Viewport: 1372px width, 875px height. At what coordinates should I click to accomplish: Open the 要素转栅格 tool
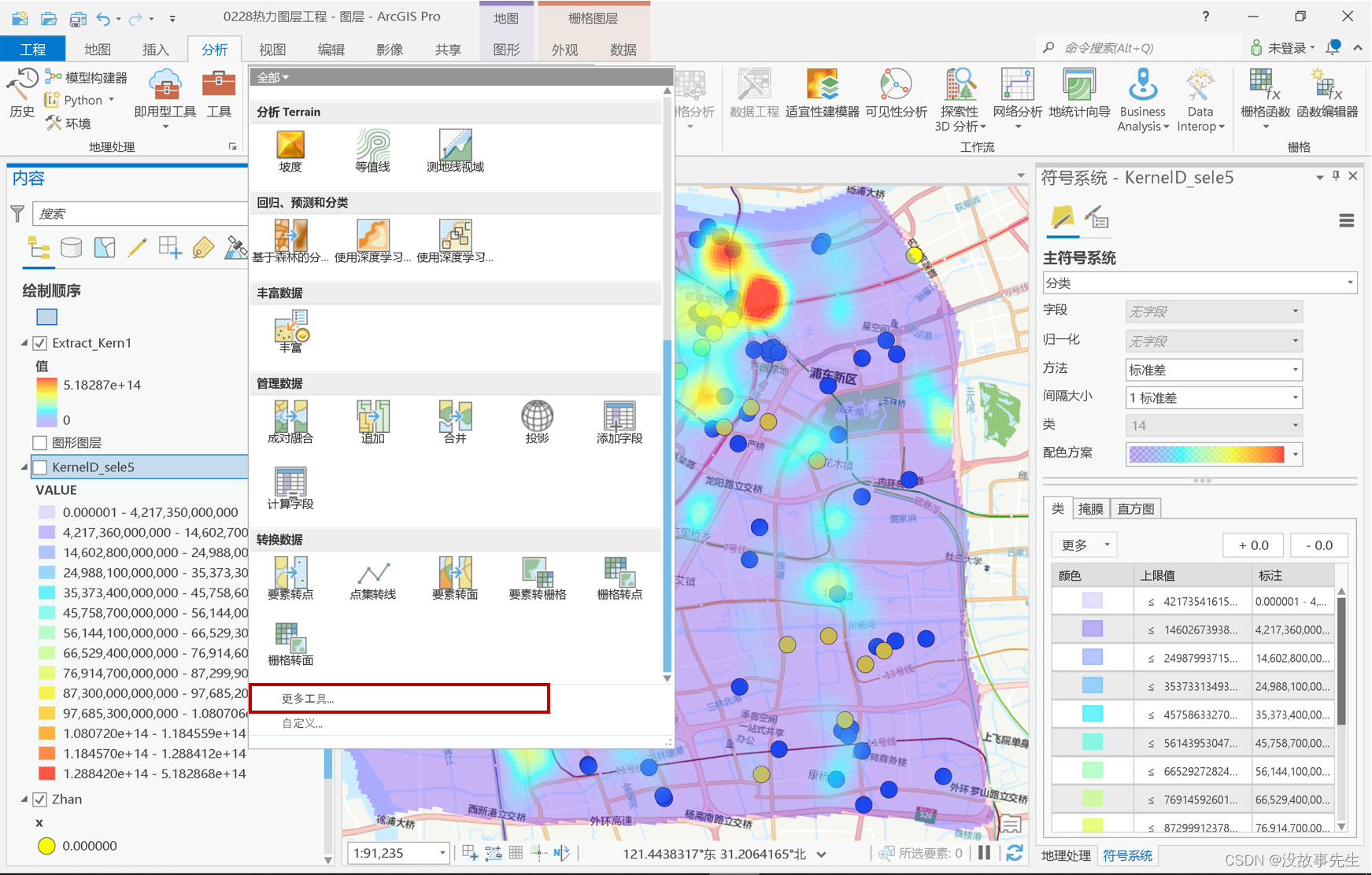[x=537, y=578]
